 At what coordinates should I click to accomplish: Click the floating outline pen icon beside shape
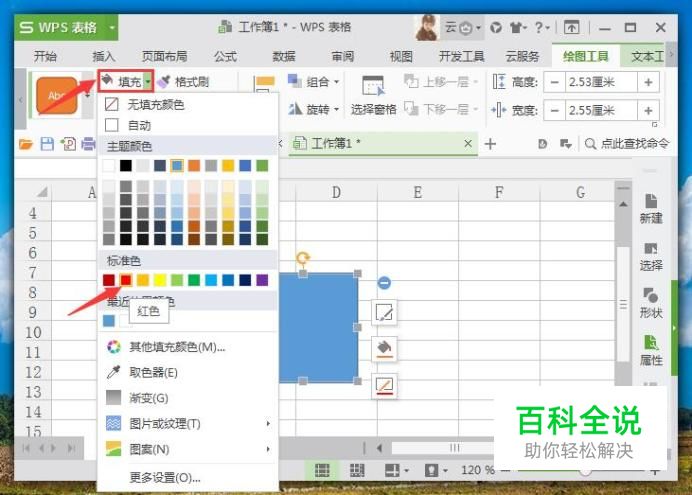pos(384,386)
